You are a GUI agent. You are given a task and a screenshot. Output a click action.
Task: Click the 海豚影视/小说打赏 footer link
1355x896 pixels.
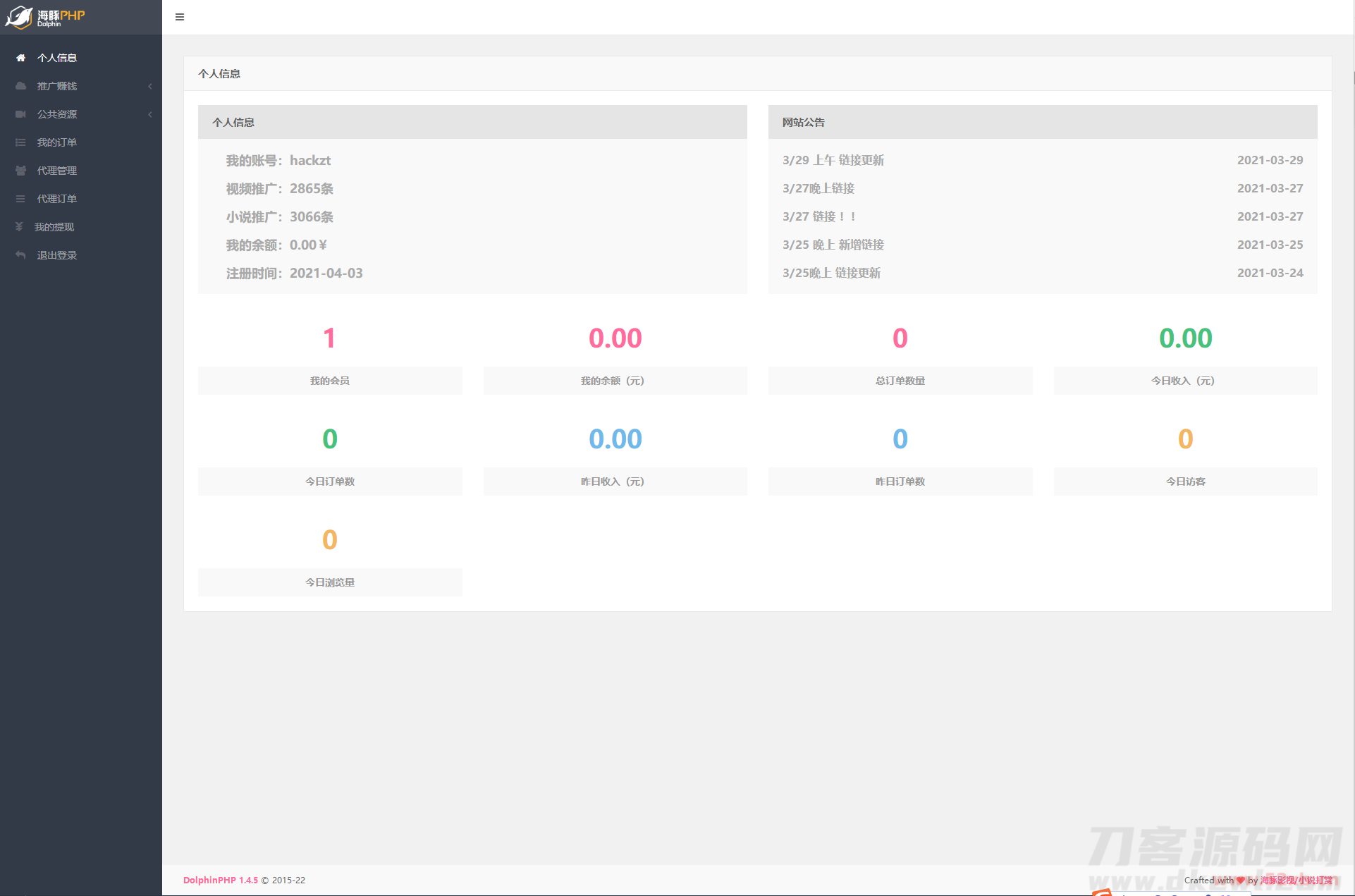coord(1296,880)
